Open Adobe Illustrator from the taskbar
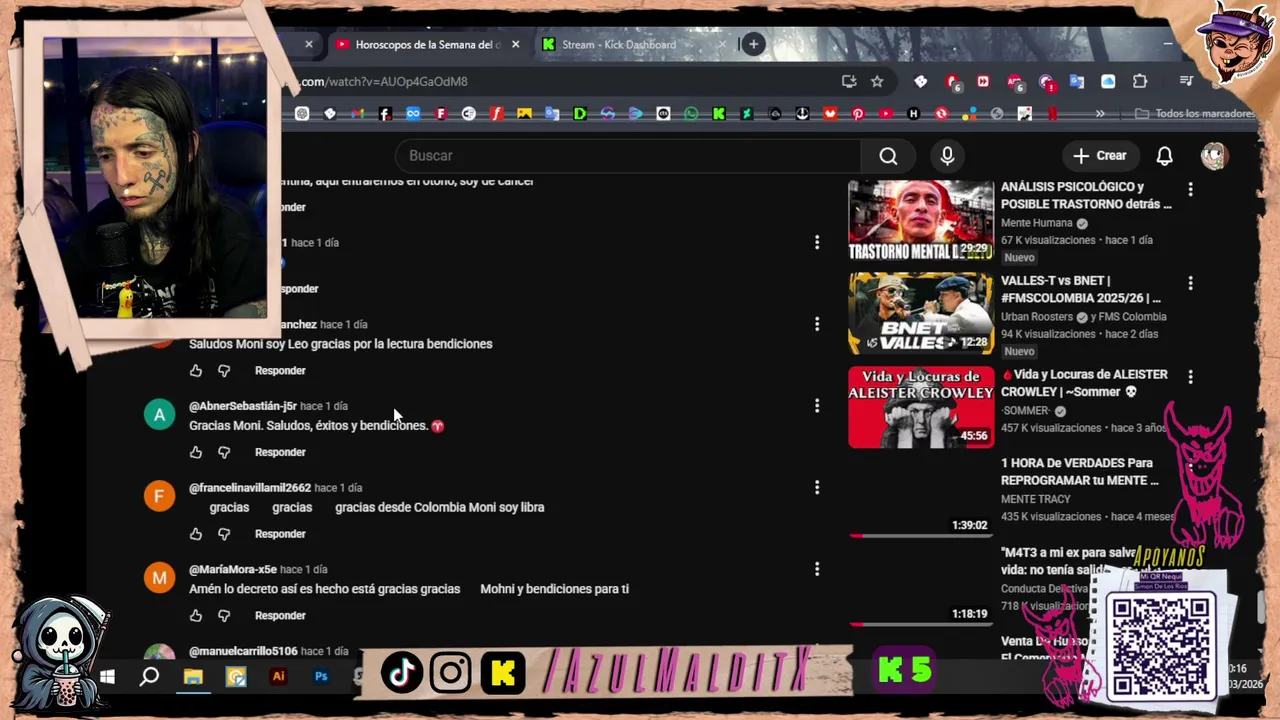The width and height of the screenshot is (1280, 720). pos(279,677)
